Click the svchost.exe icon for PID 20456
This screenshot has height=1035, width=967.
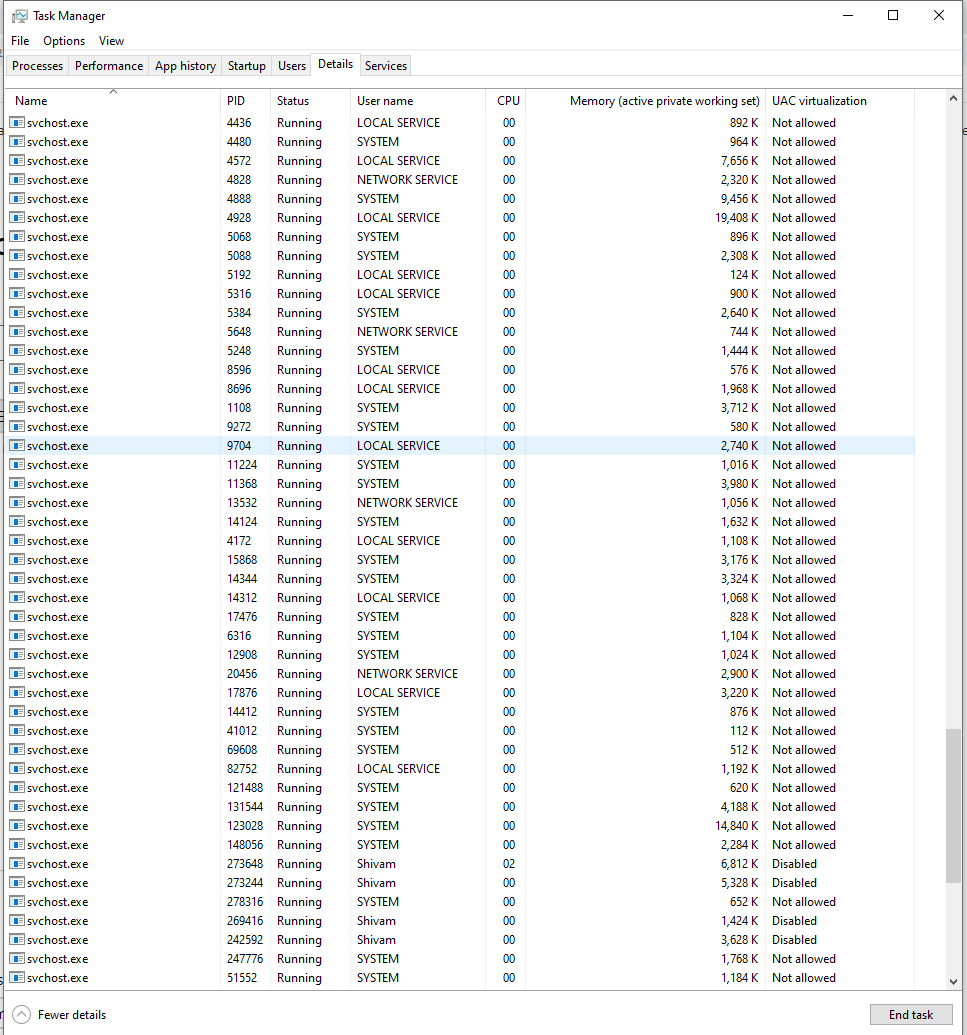tap(17, 674)
